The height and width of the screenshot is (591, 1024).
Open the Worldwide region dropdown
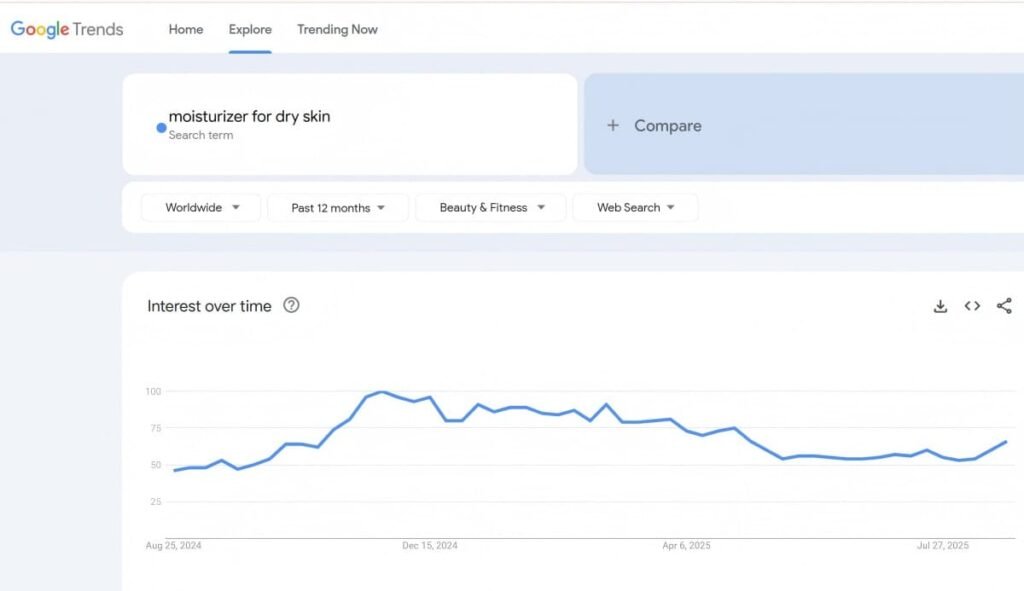point(201,208)
